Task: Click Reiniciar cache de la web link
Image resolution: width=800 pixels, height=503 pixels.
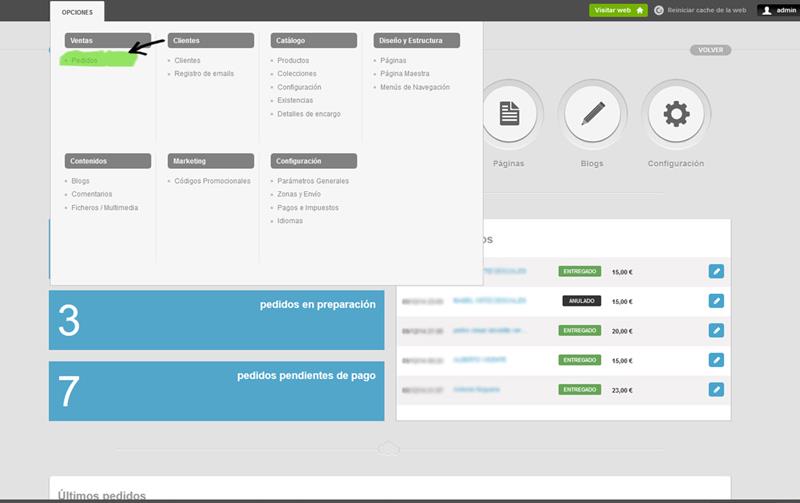Action: point(707,10)
